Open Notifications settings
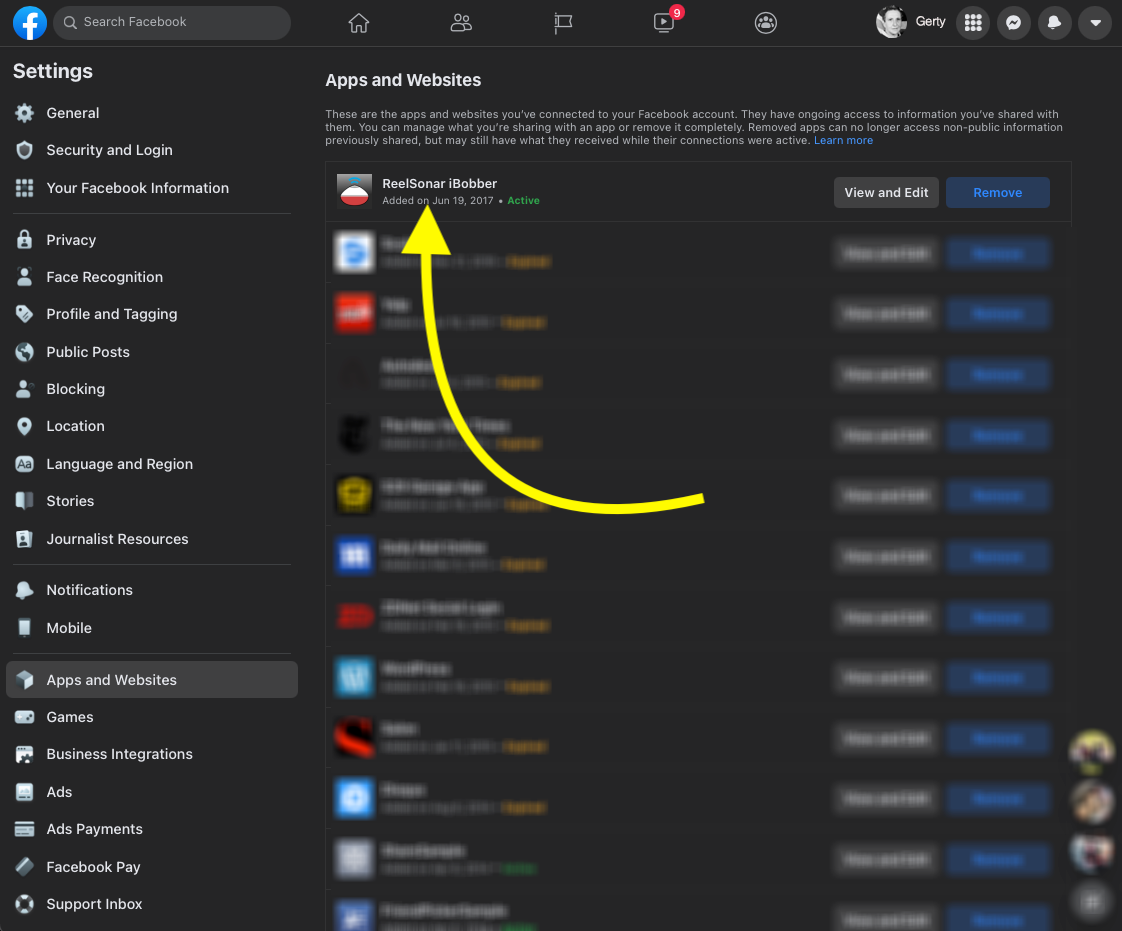The image size is (1122, 931). 152,590
